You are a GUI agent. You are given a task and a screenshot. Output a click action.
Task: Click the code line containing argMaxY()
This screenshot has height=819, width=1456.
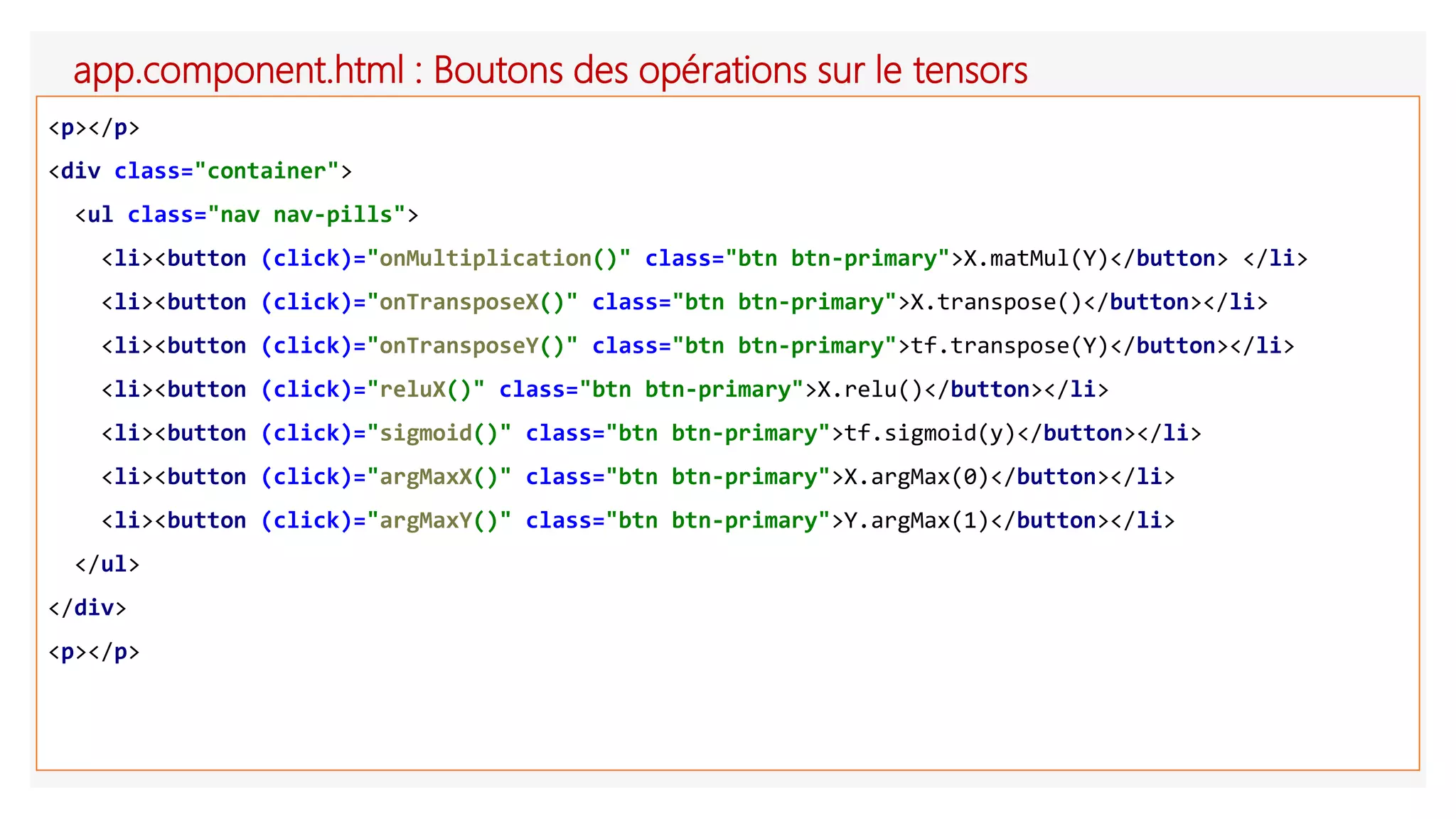pos(638,521)
